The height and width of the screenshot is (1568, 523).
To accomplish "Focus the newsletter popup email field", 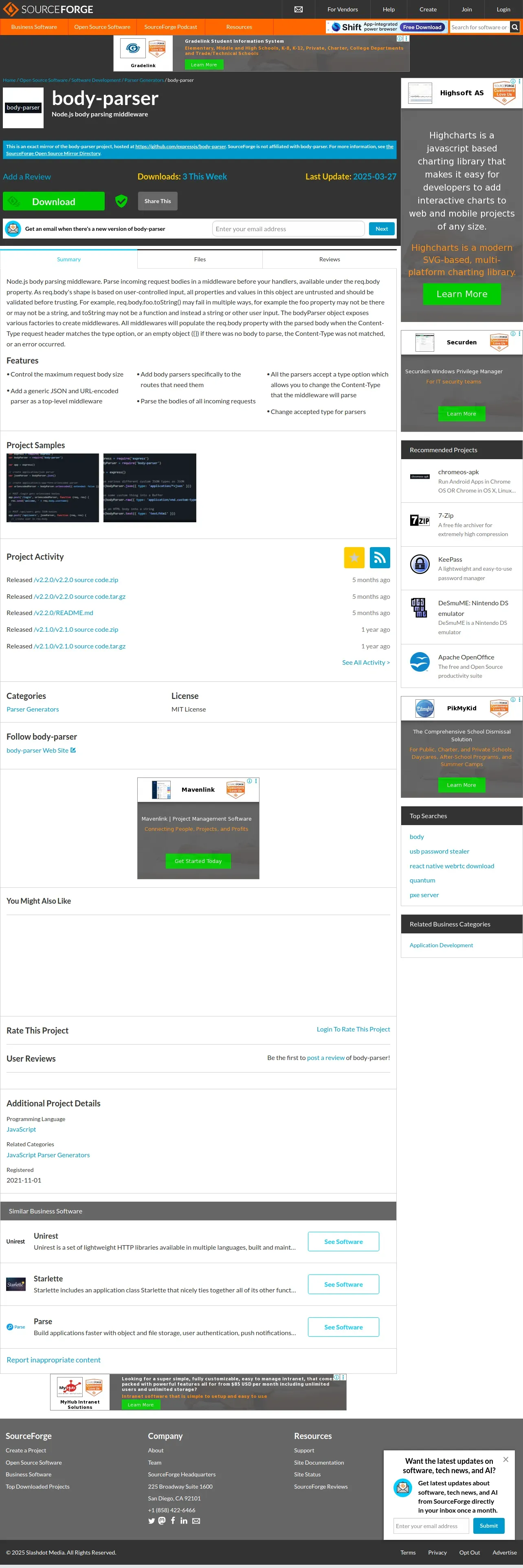I will coord(431,1526).
